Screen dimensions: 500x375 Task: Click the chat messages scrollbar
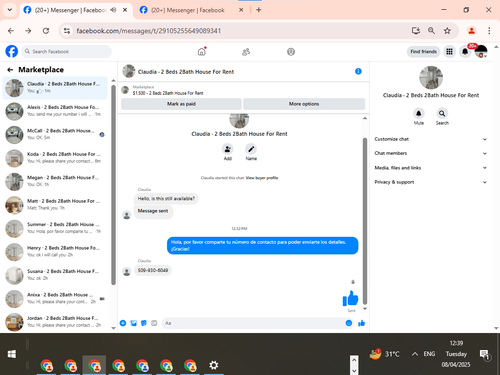[x=365, y=221]
